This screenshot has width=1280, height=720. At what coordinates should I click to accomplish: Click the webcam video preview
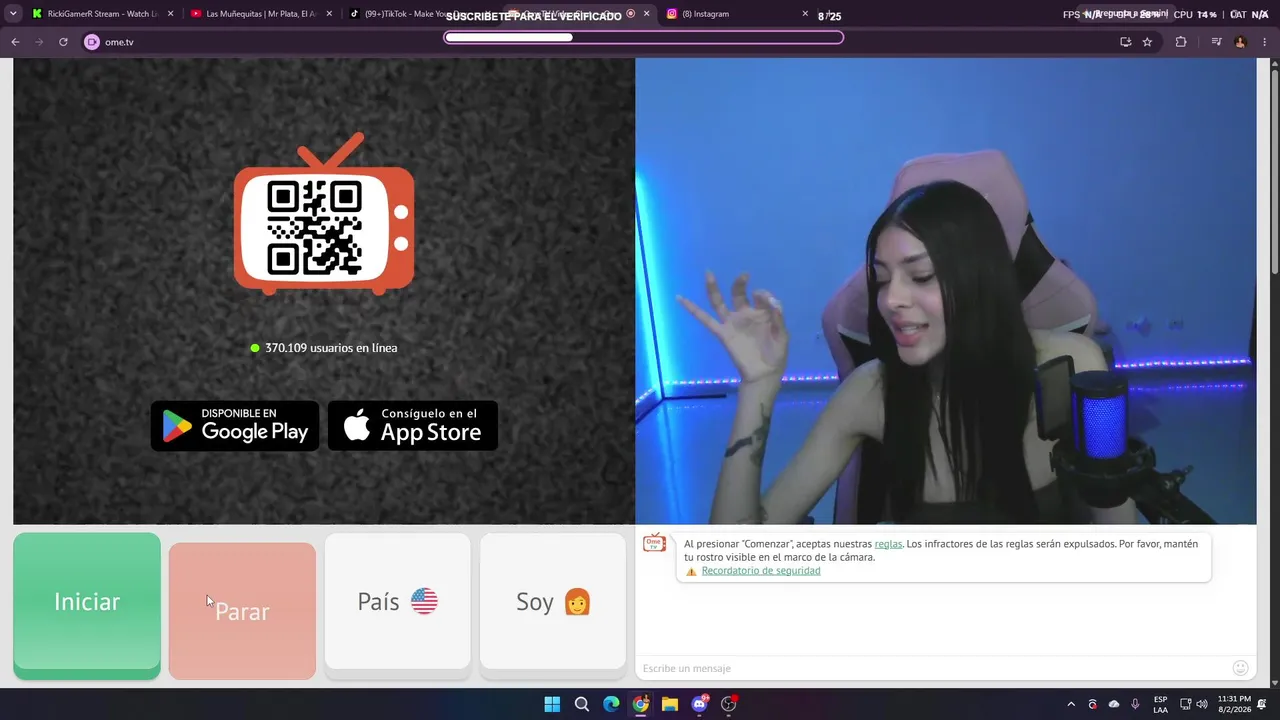tap(946, 291)
